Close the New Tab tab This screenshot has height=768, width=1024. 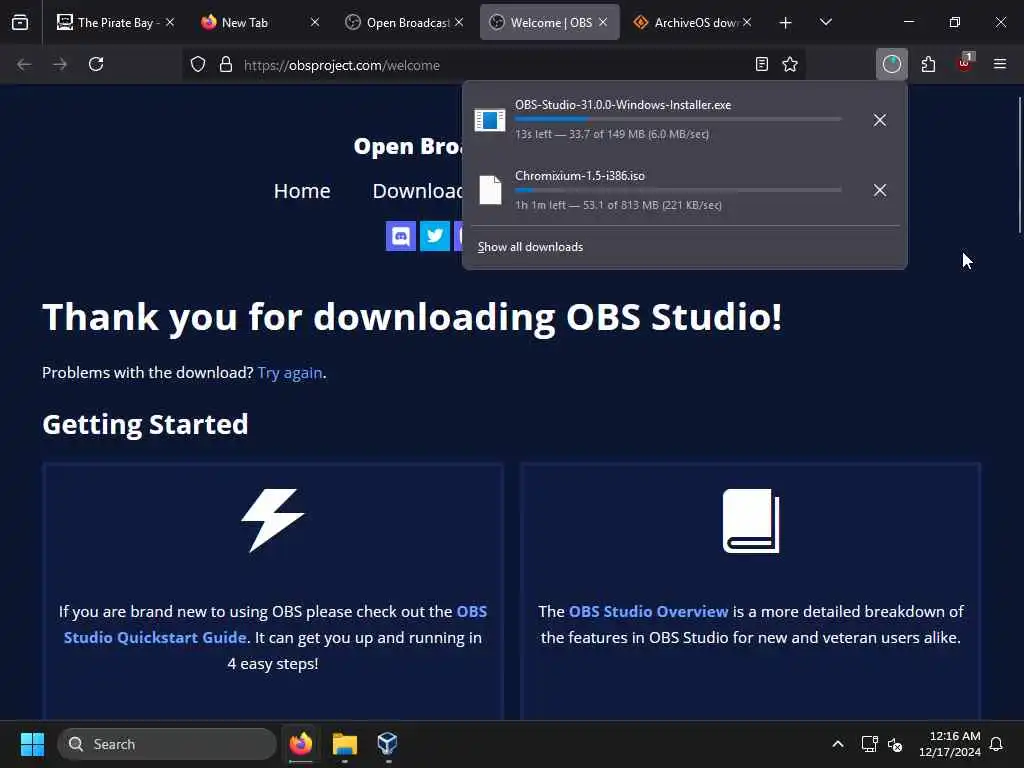315,22
